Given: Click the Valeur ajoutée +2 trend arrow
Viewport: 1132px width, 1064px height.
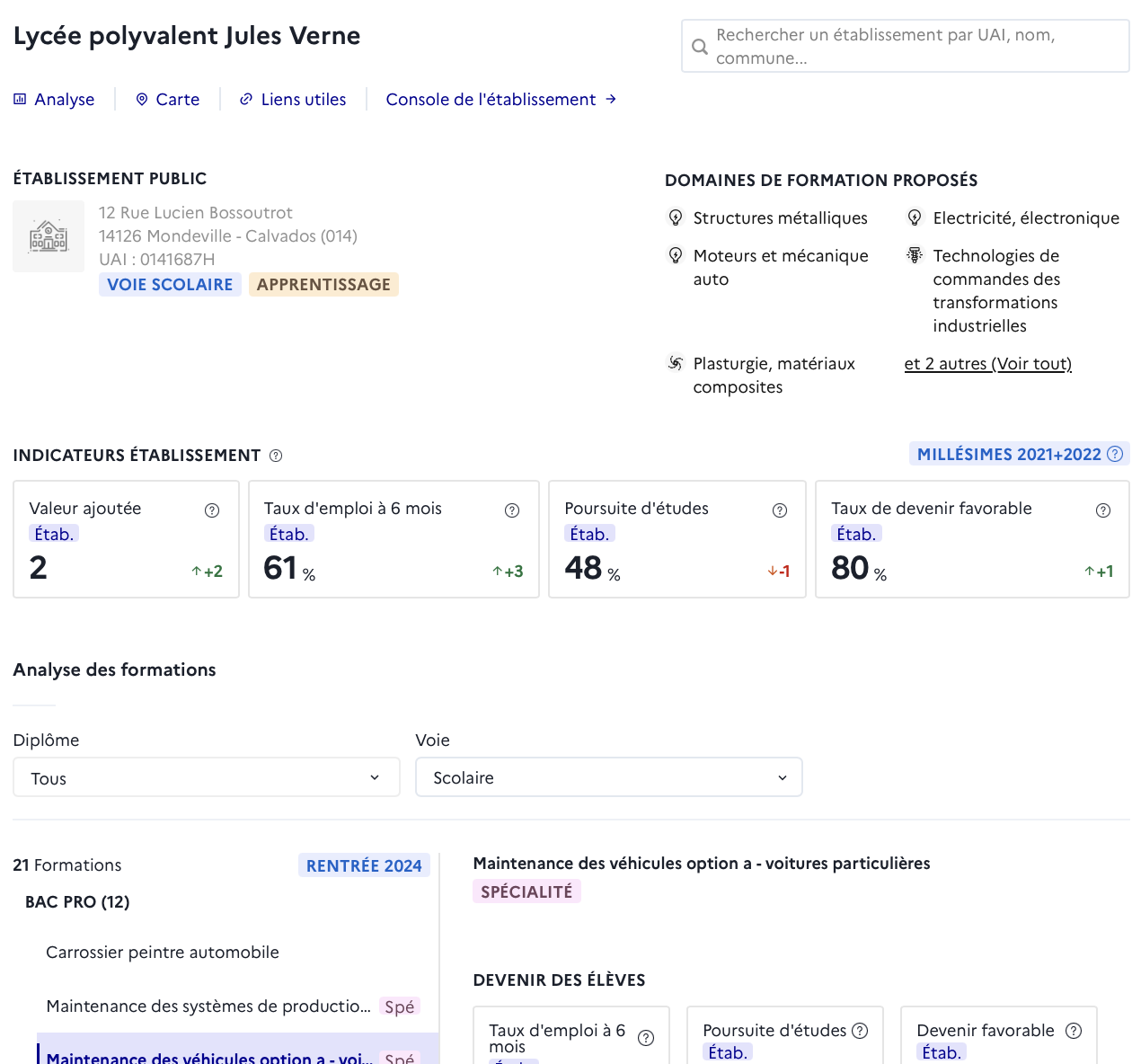Looking at the screenshot, I should pos(197,572).
